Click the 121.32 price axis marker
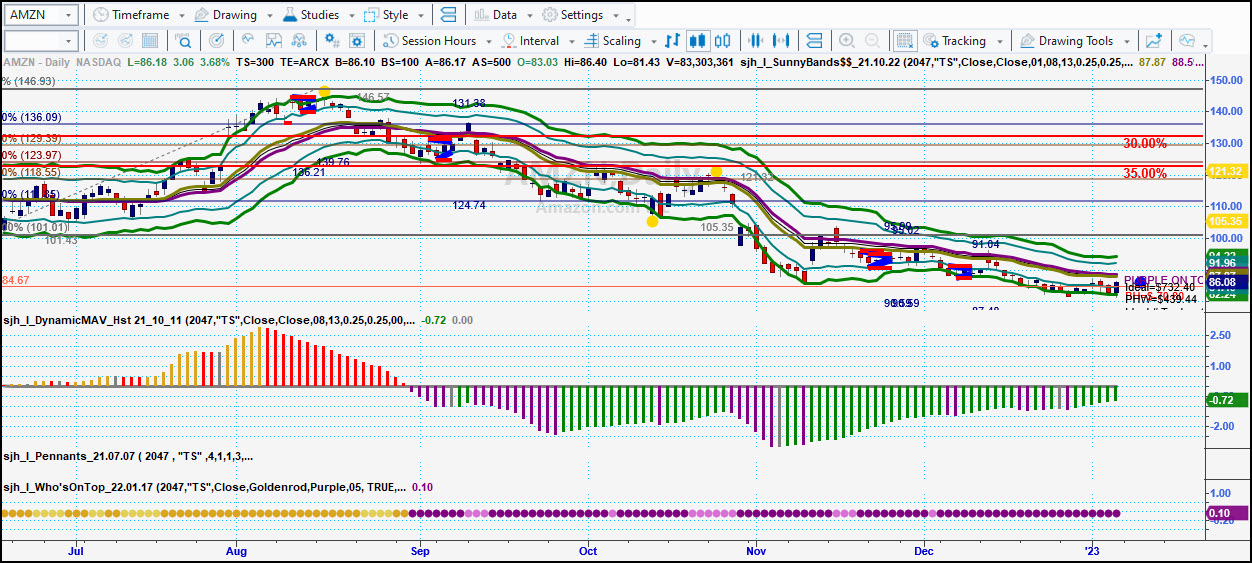The height and width of the screenshot is (563, 1252). pyautogui.click(x=1225, y=172)
